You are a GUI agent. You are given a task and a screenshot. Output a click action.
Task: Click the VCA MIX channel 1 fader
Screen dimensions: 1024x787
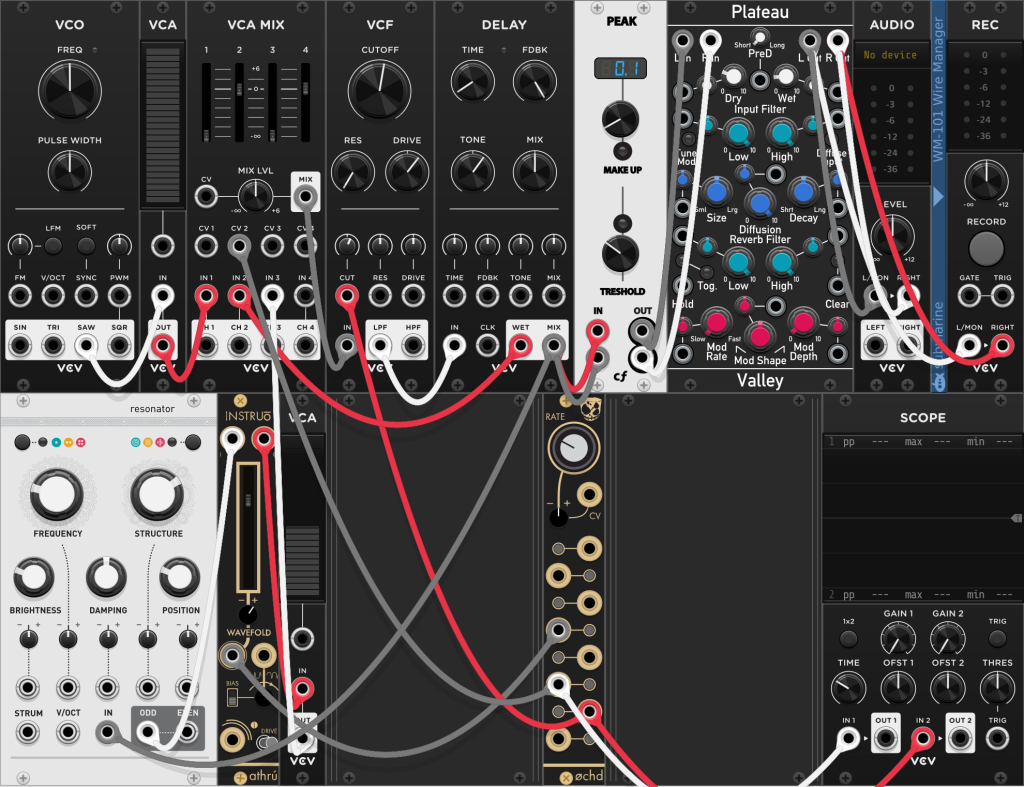pos(206,103)
